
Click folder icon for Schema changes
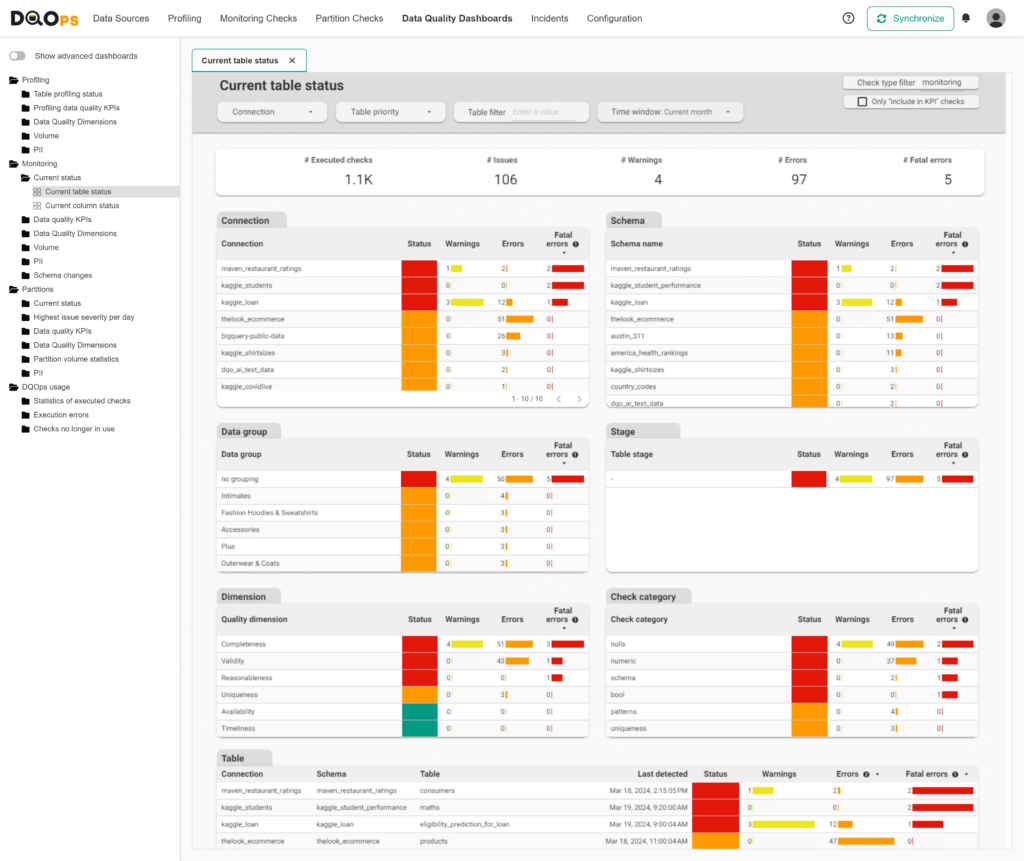click(x=25, y=276)
